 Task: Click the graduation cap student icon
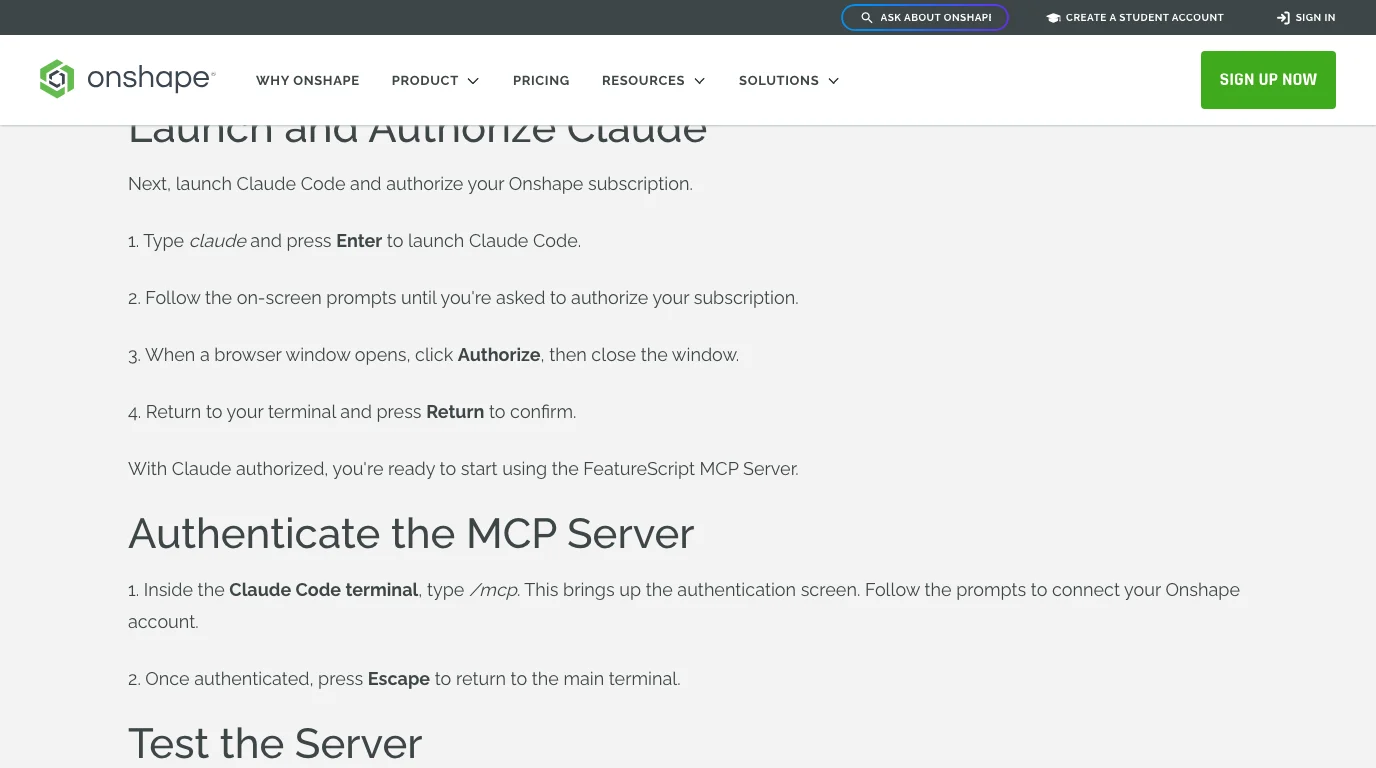1053,18
